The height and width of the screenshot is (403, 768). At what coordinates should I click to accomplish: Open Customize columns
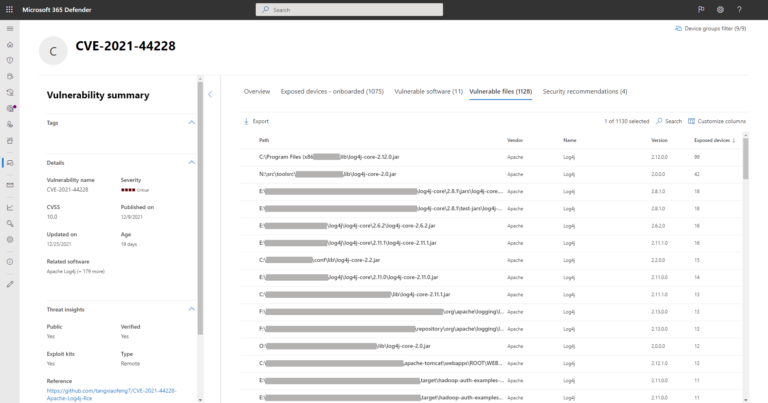[x=717, y=121]
